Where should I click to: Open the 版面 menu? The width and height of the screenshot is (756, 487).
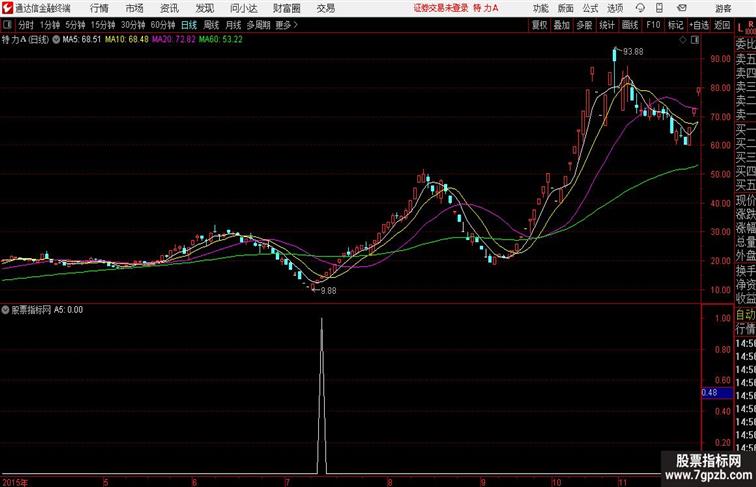pyautogui.click(x=566, y=8)
